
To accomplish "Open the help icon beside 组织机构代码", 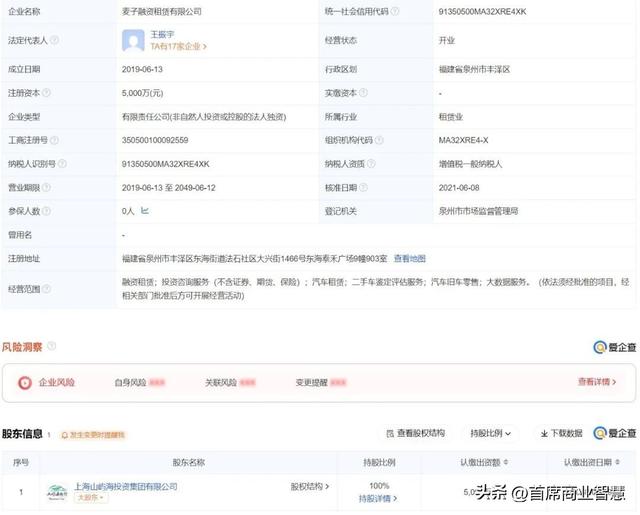I will pos(379,140).
